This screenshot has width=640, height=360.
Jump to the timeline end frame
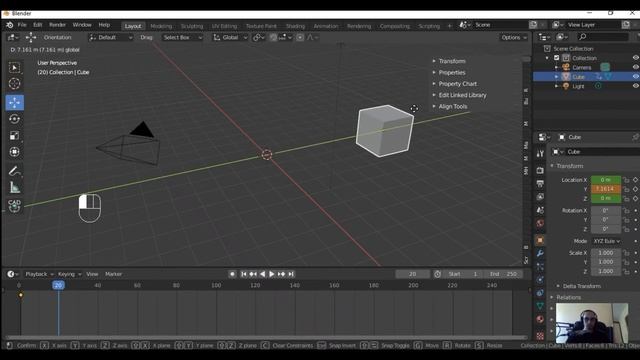tap(291, 274)
